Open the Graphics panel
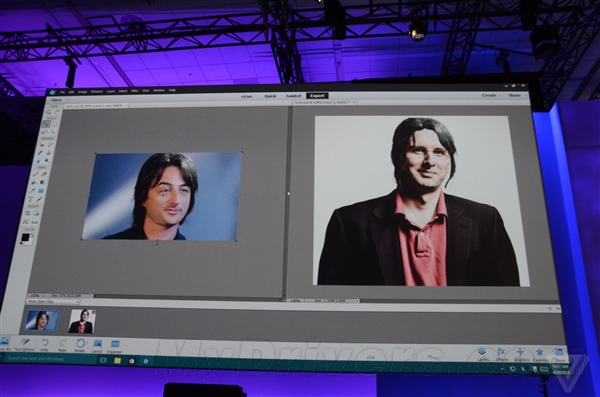The width and height of the screenshot is (600, 397). 520,355
